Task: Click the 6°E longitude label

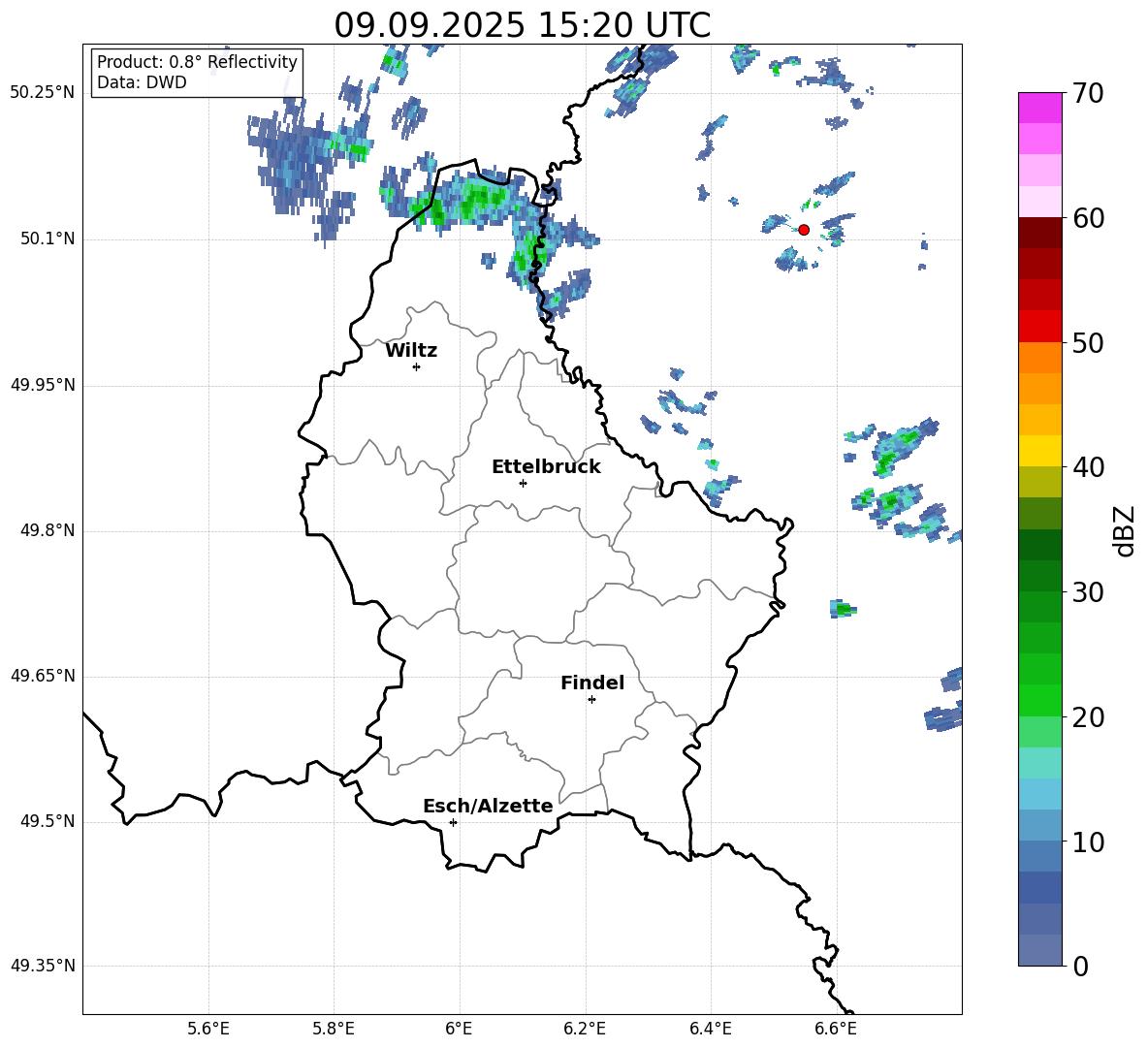Action: coord(459,1029)
